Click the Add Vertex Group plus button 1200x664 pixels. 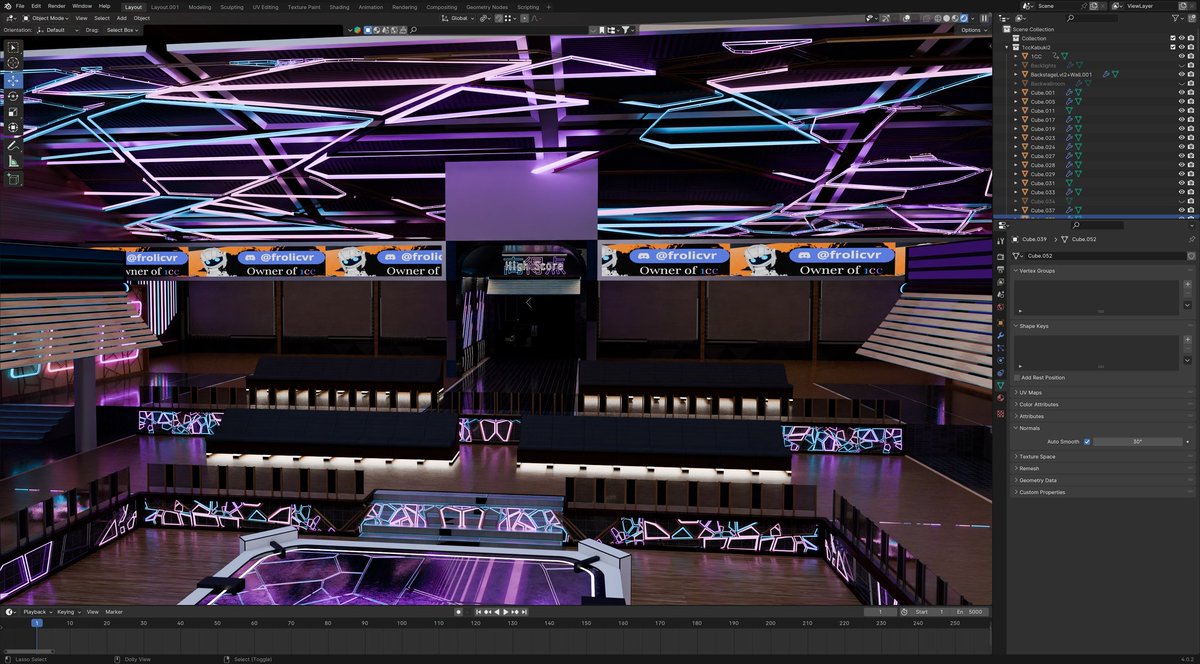1187,284
